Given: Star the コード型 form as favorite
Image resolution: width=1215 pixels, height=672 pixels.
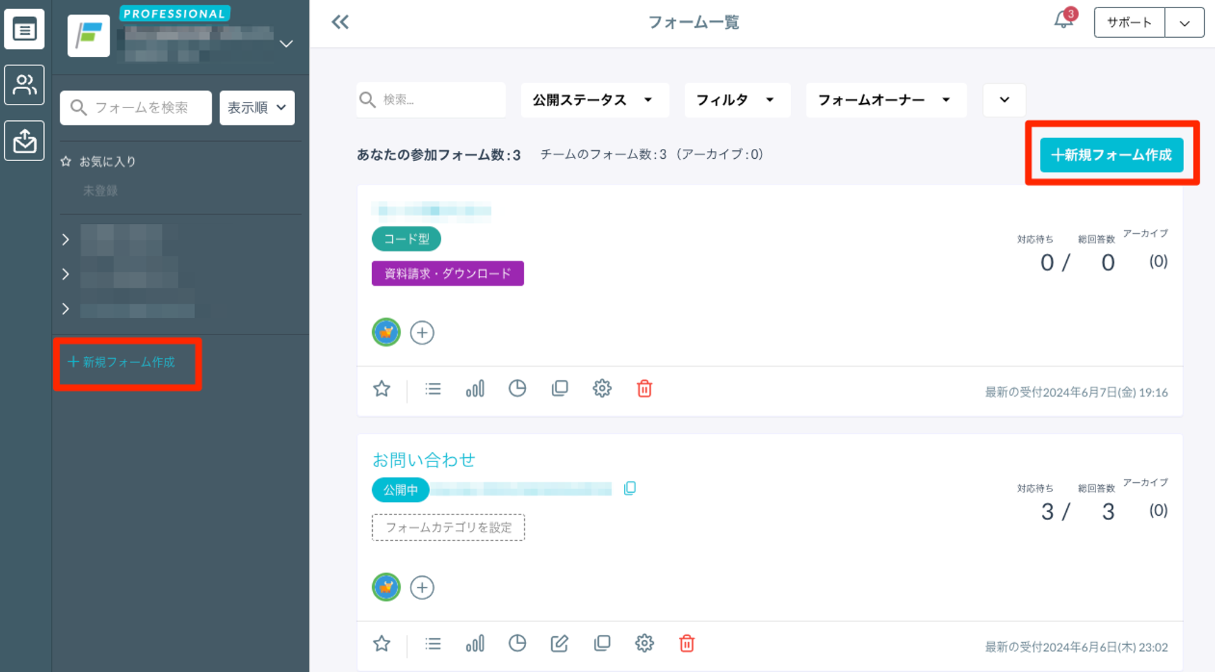Looking at the screenshot, I should point(381,389).
